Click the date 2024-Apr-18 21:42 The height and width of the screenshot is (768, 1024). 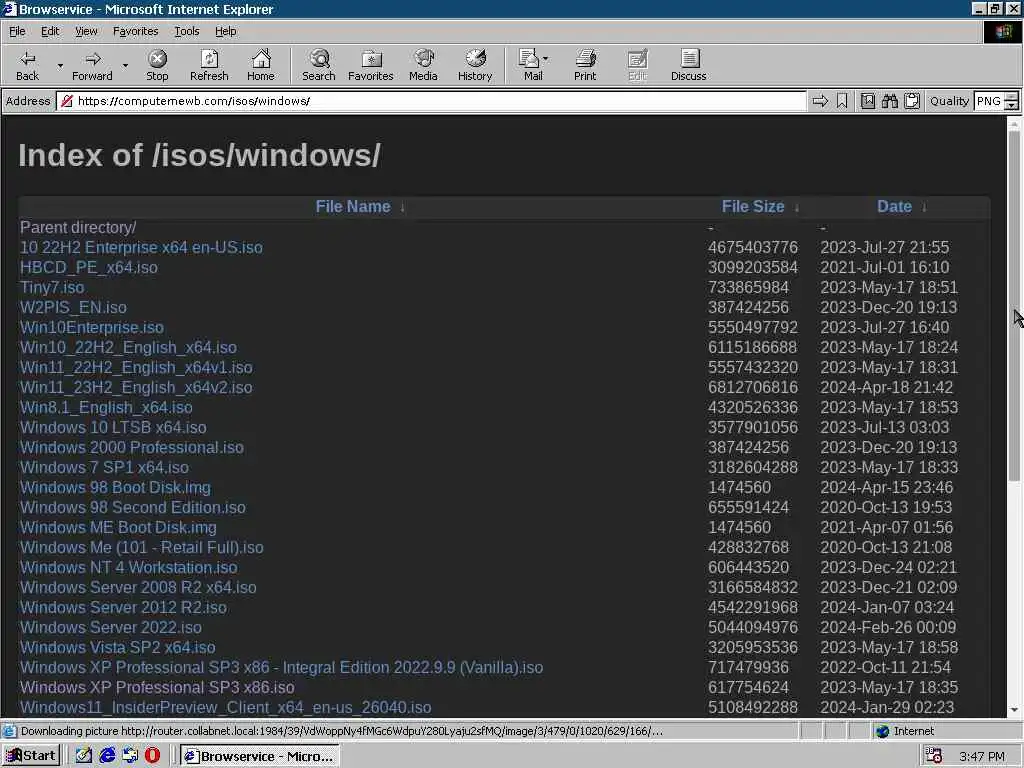coord(886,387)
